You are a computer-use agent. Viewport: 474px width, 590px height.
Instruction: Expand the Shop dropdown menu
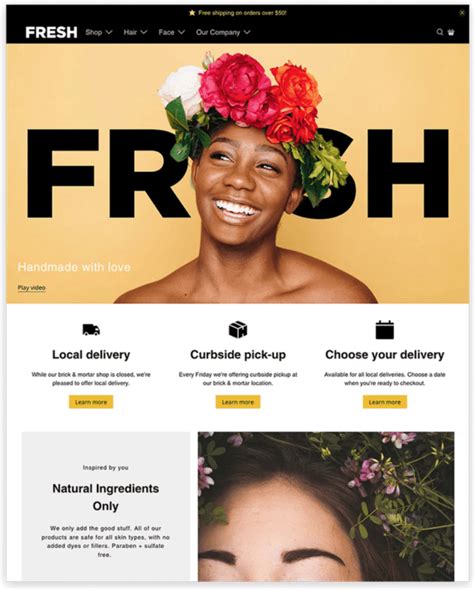[99, 32]
